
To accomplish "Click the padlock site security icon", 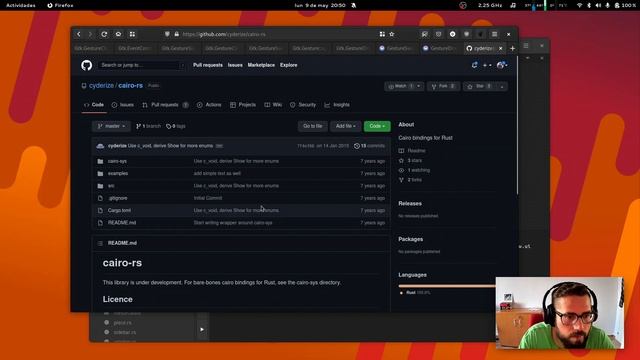I will coord(177,34).
